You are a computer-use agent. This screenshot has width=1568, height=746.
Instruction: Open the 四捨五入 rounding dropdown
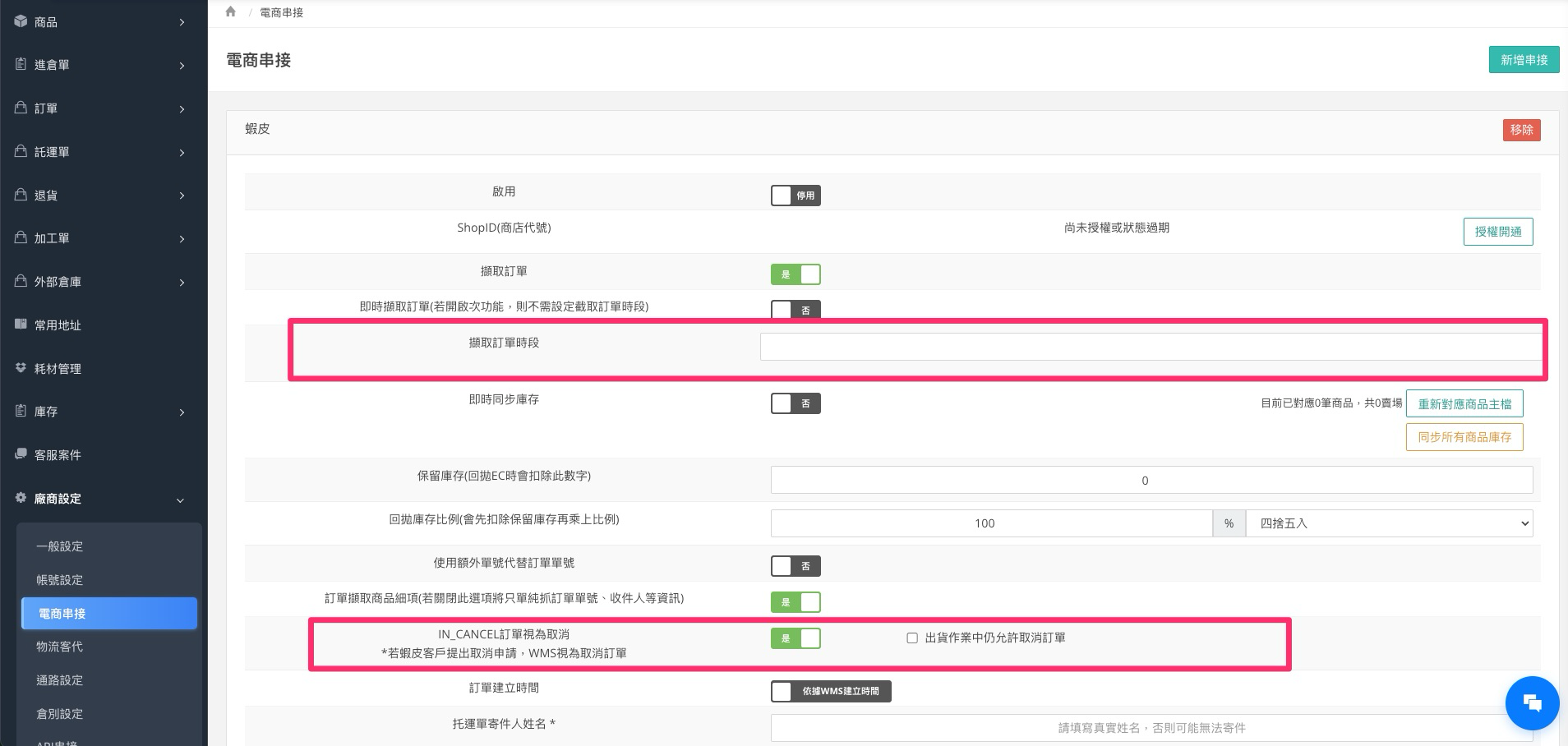tap(1389, 523)
